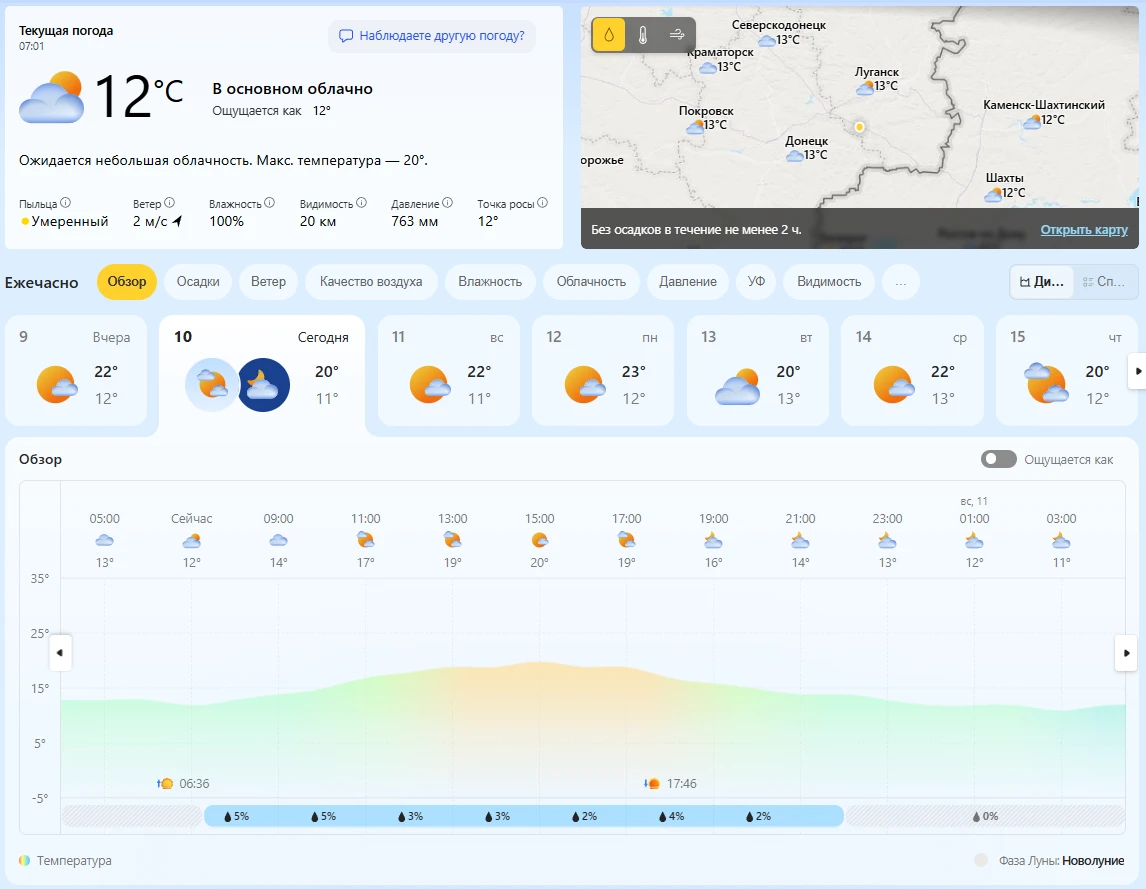Open the Облачность tab

[x=591, y=282]
